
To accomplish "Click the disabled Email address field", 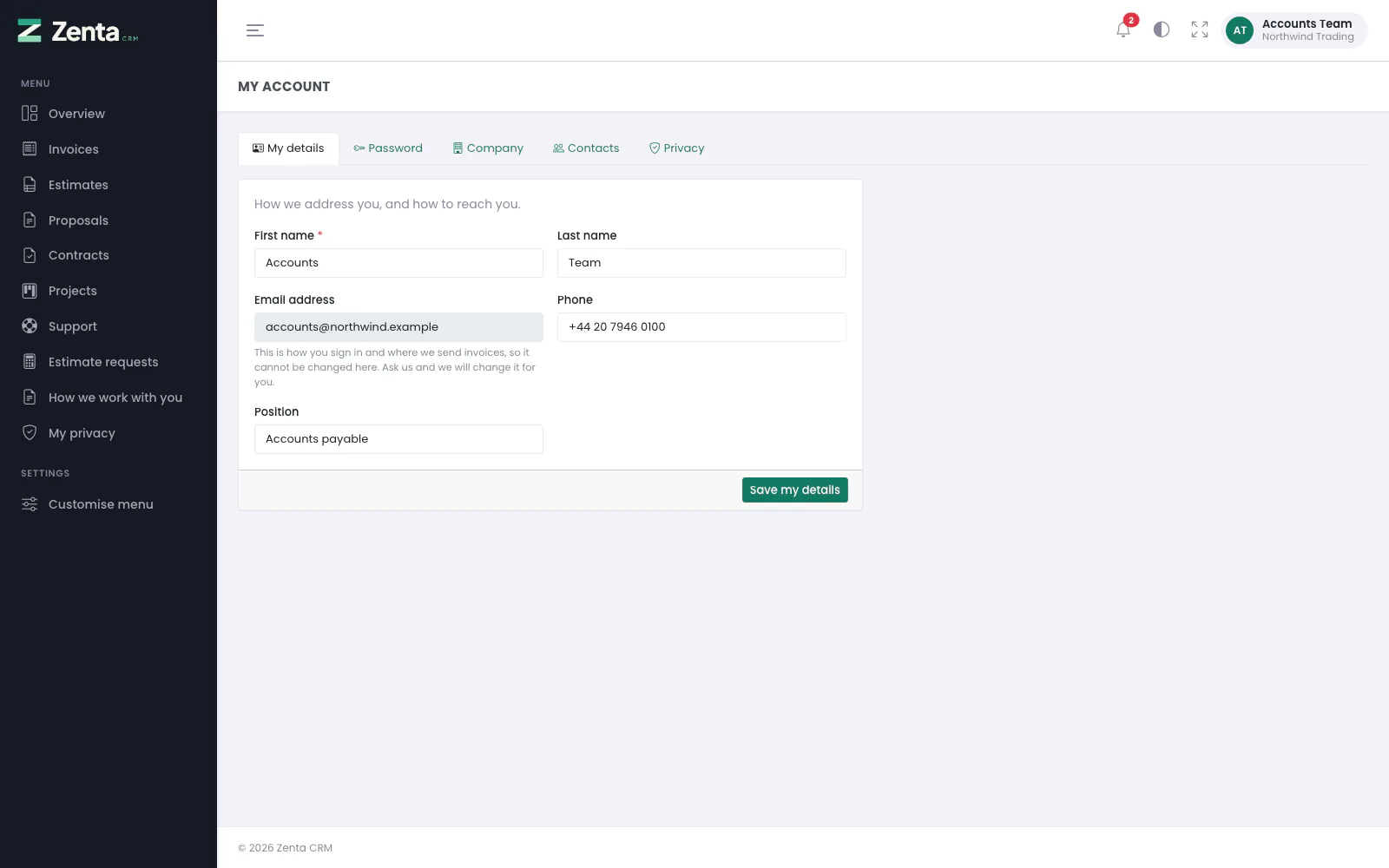I will tap(398, 327).
